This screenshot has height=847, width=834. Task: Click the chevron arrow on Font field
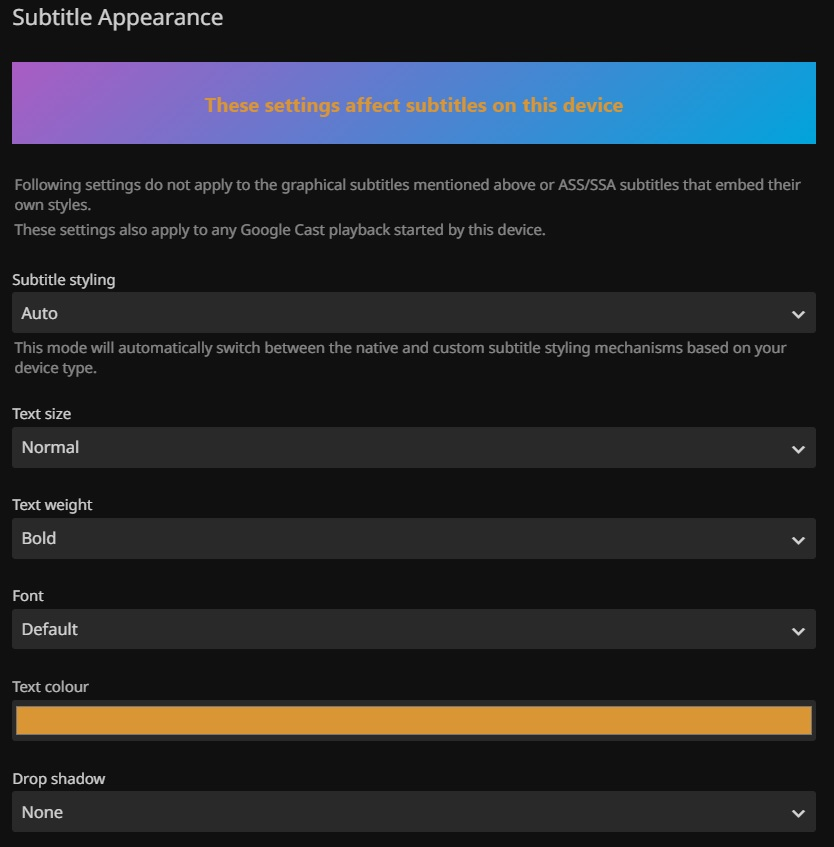[x=798, y=631]
